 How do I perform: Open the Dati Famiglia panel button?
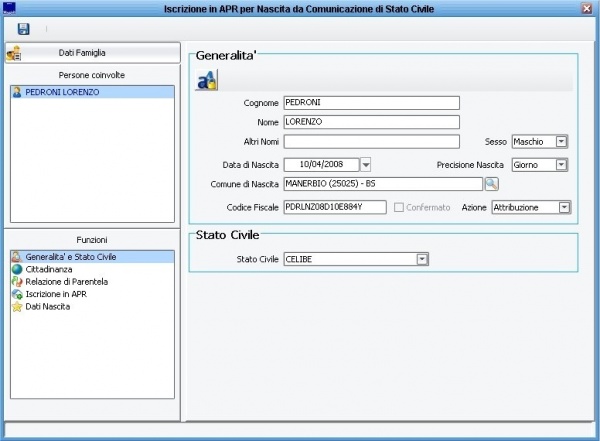pos(92,53)
